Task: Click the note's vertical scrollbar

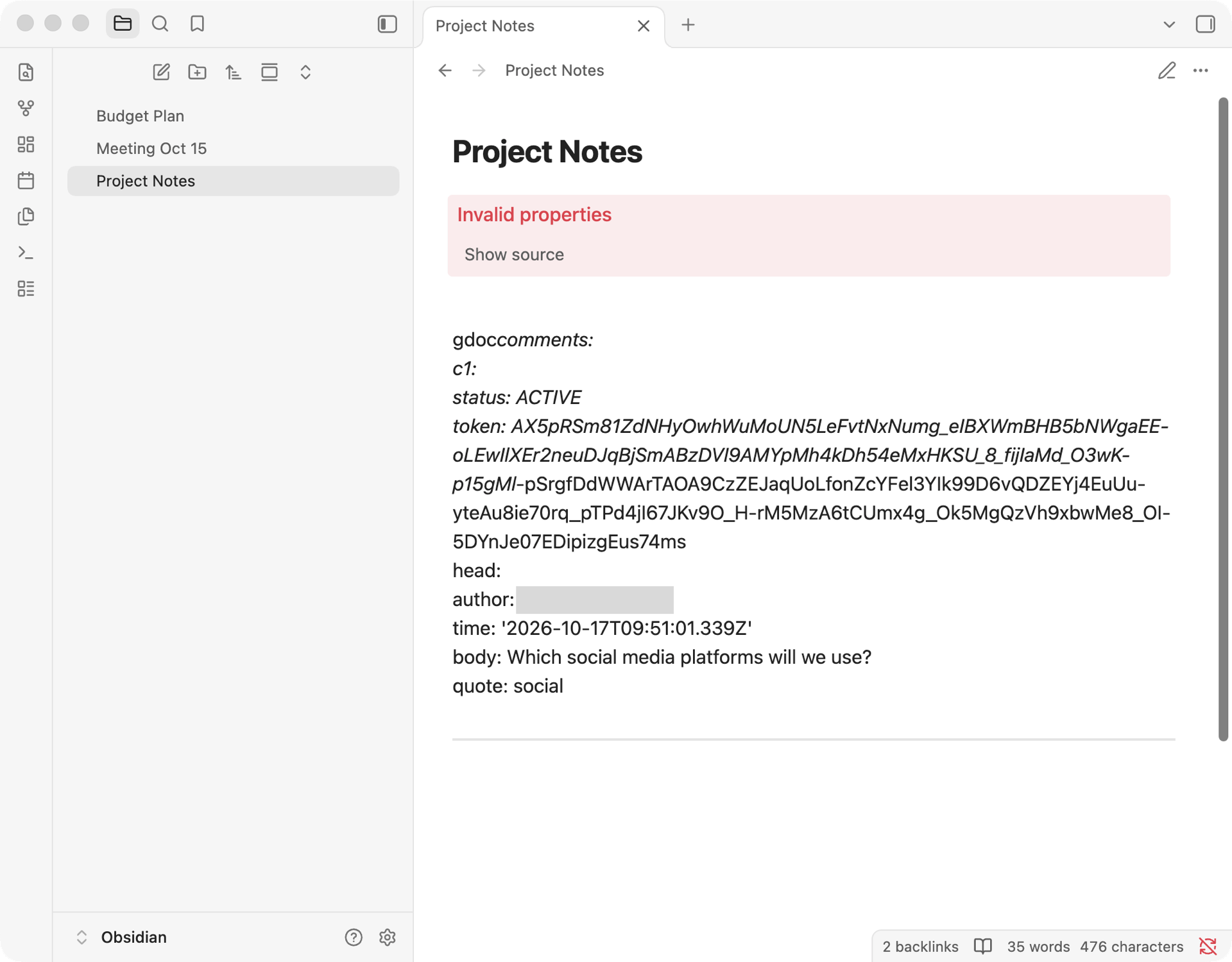Action: 1223,419
